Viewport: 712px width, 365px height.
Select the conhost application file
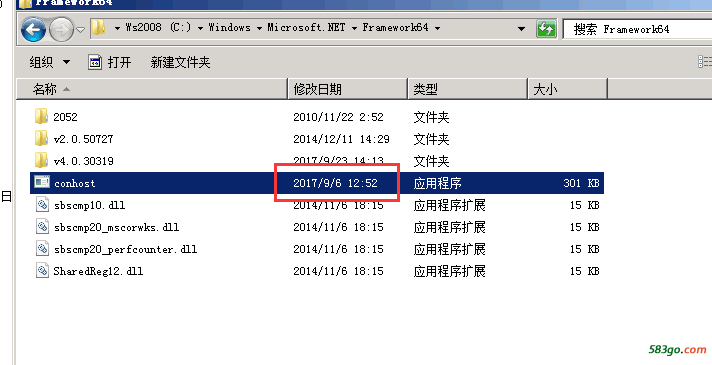click(74, 183)
